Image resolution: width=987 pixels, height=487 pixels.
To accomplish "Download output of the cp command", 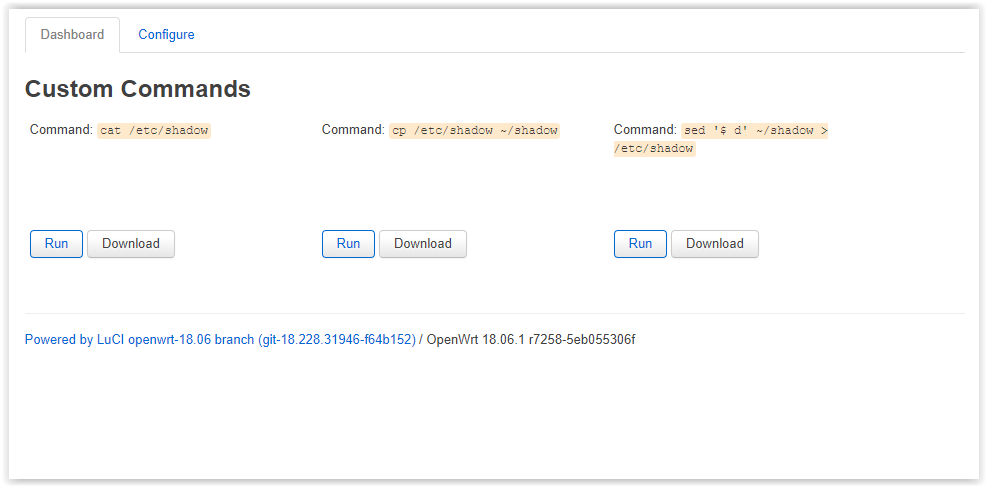I will [423, 244].
